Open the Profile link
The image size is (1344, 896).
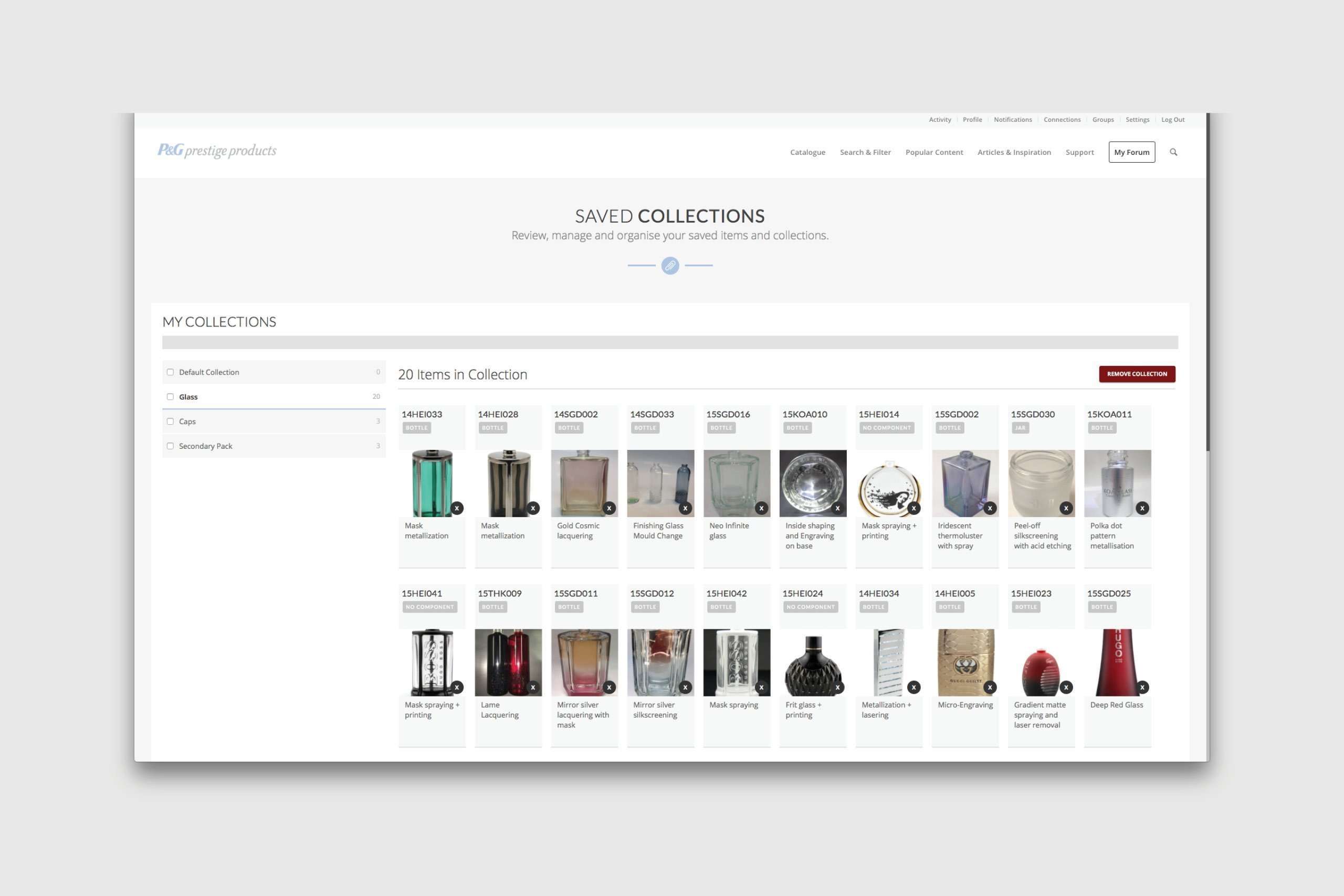click(x=972, y=120)
